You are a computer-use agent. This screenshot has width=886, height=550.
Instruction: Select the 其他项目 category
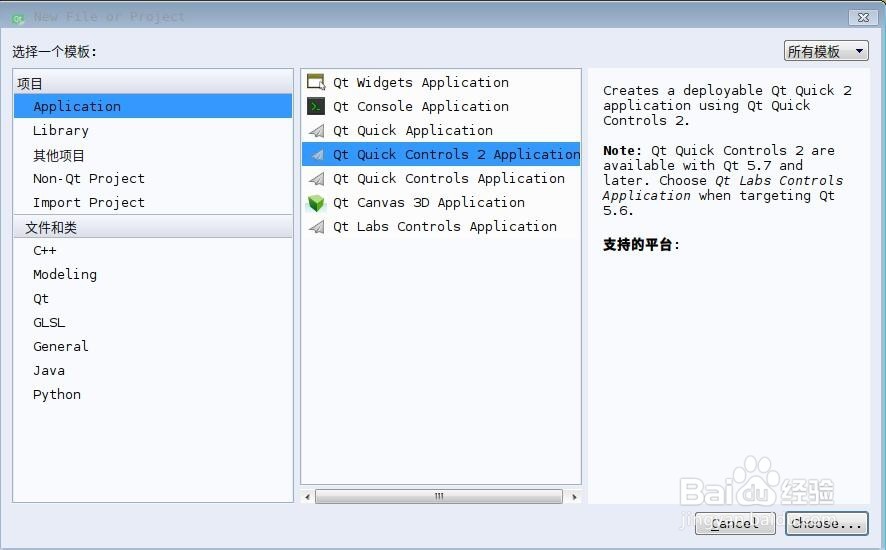coord(153,155)
